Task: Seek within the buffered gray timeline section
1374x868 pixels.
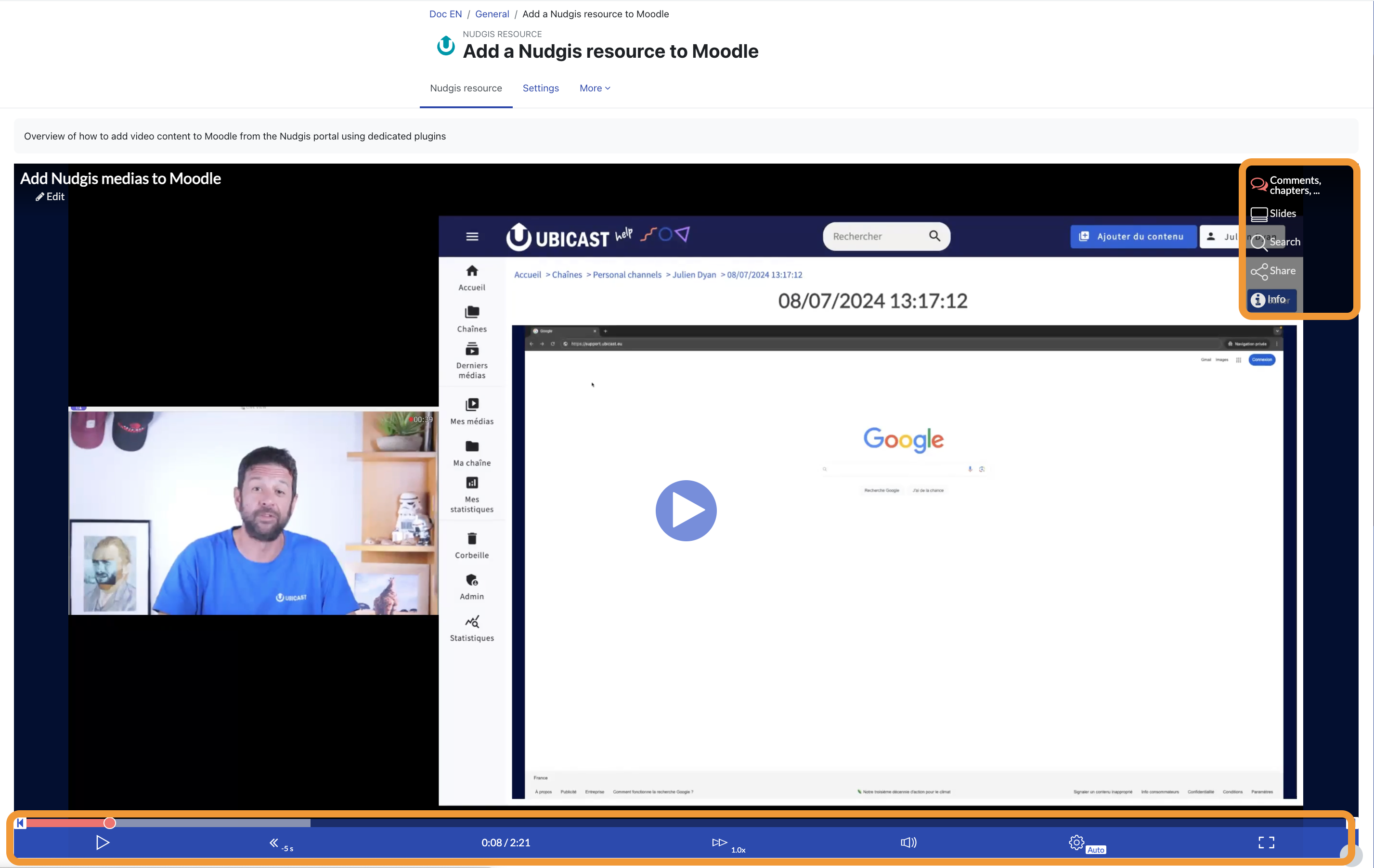Action: (213, 823)
